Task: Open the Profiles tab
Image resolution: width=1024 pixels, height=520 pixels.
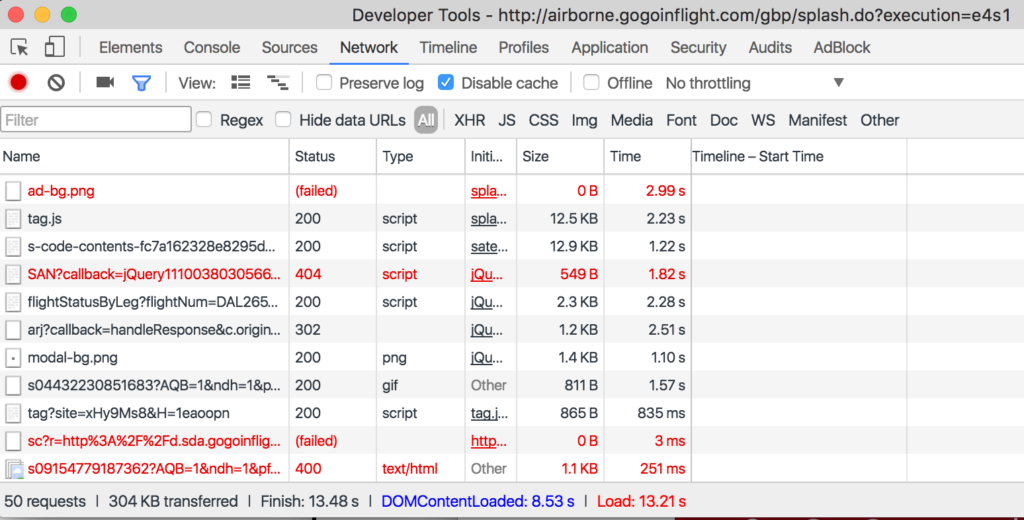Action: pos(524,48)
